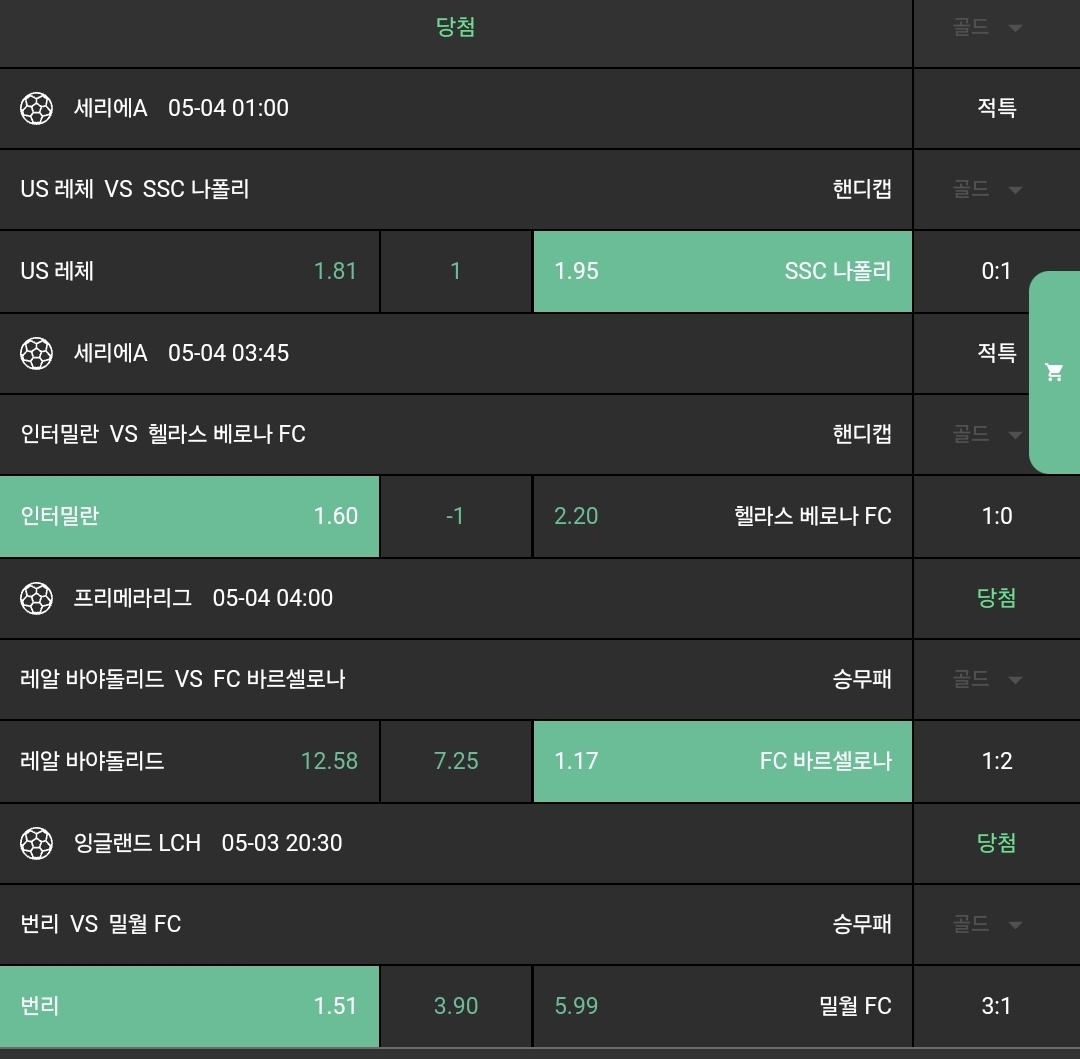
Task: Open 골드 dropdown on 번리 VS 밀월 FC row
Action: [986, 924]
